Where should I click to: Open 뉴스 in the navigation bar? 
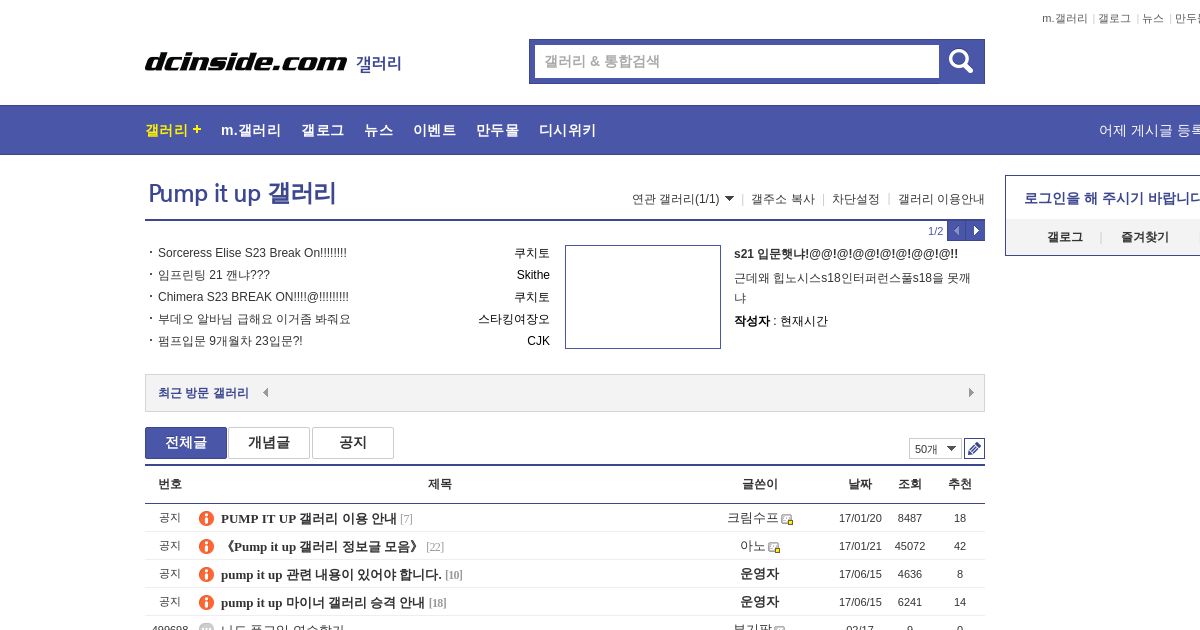click(x=378, y=130)
